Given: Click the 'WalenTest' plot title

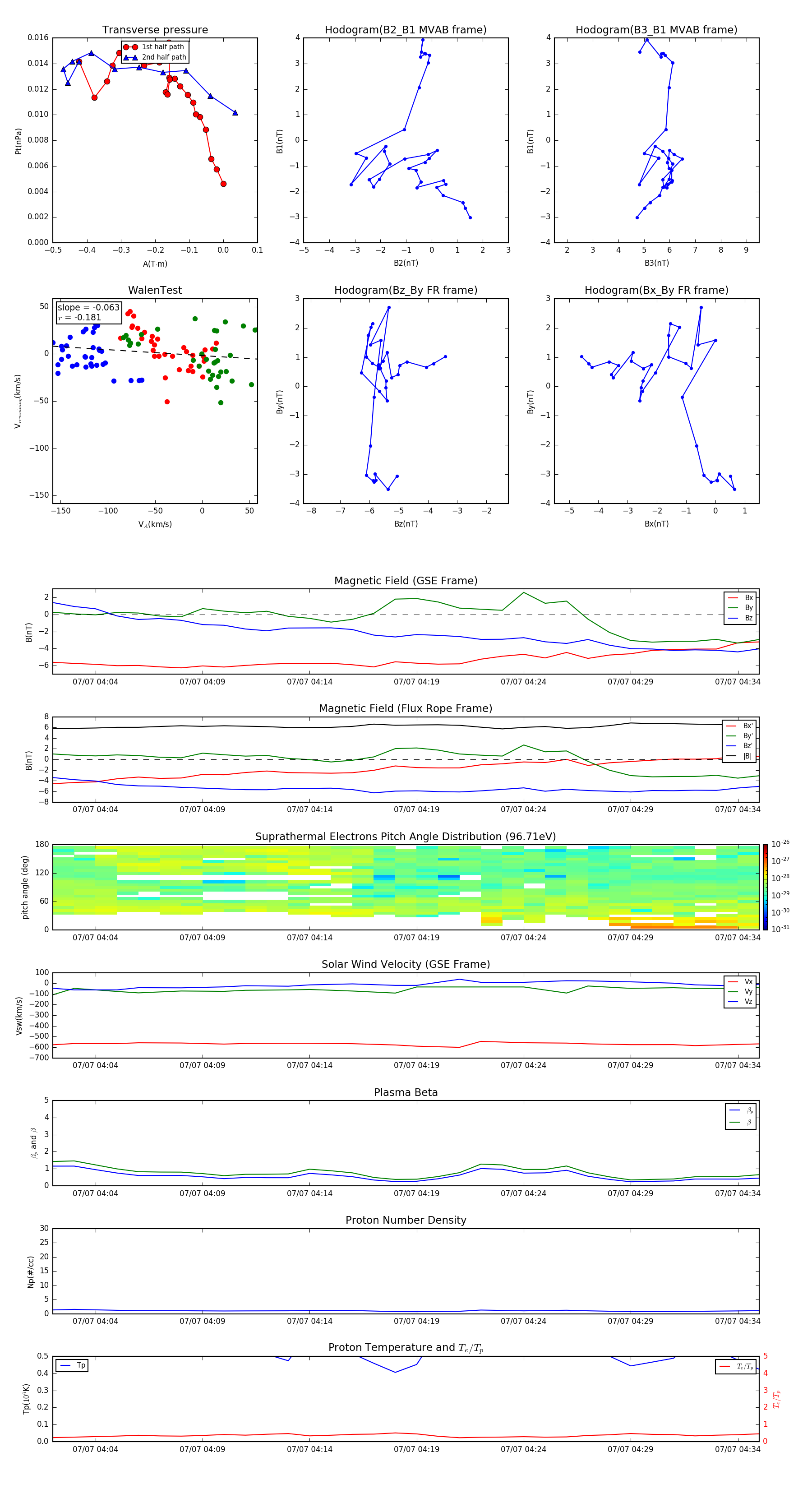Looking at the screenshot, I should click(x=155, y=290).
